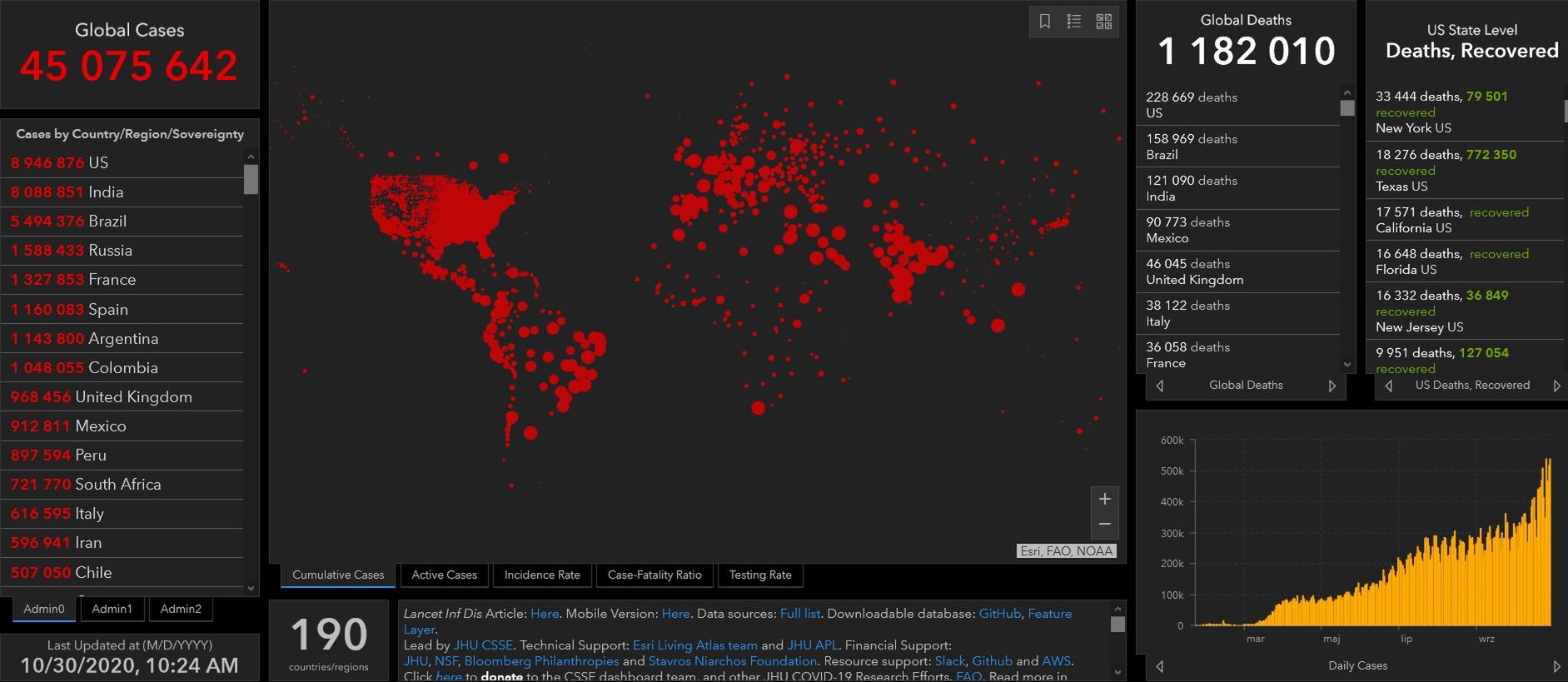The image size is (1568, 682).
Task: Zoom out on the map with minus button
Action: coord(1105,525)
